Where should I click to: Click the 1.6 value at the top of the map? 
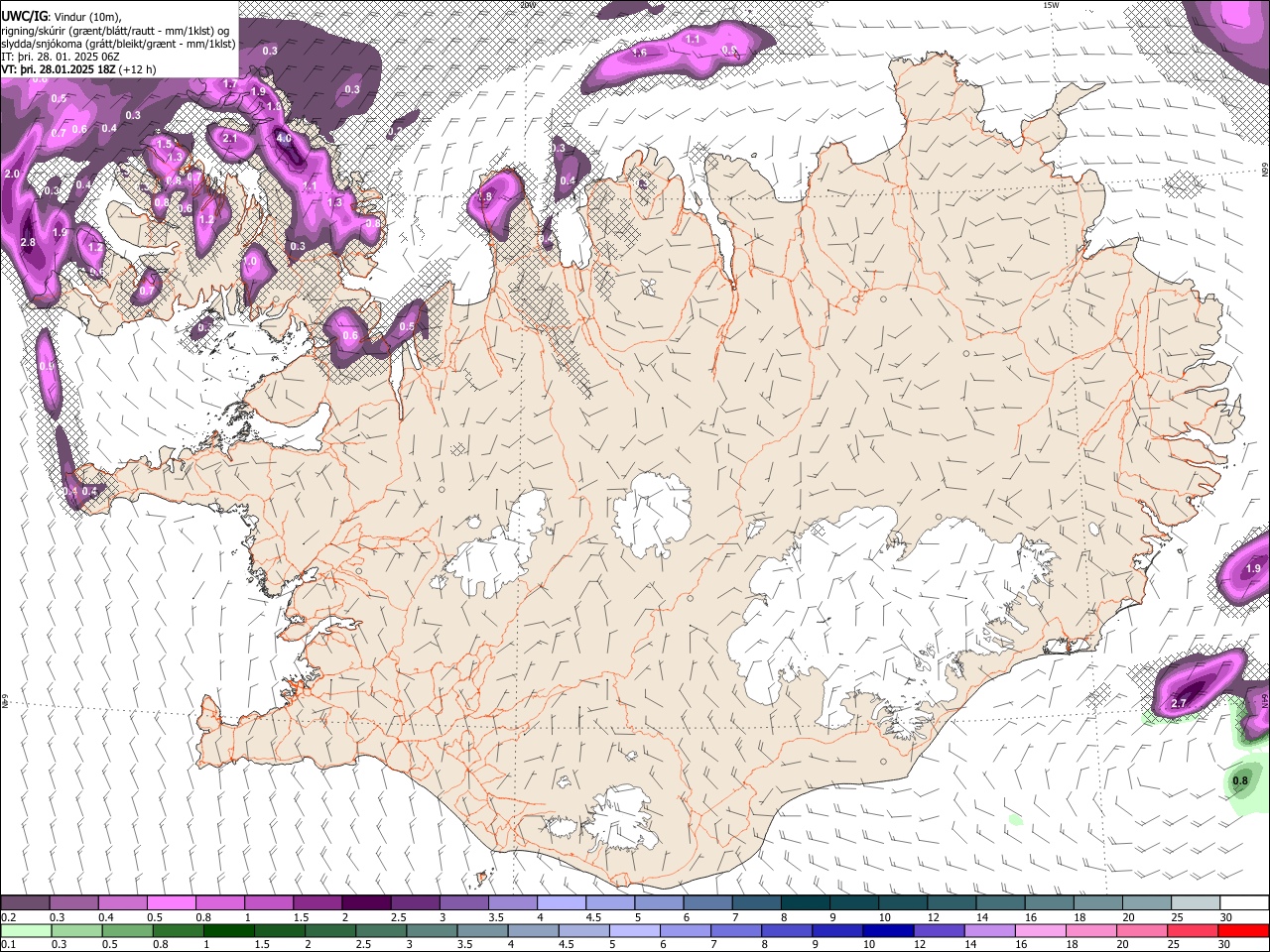[x=639, y=53]
